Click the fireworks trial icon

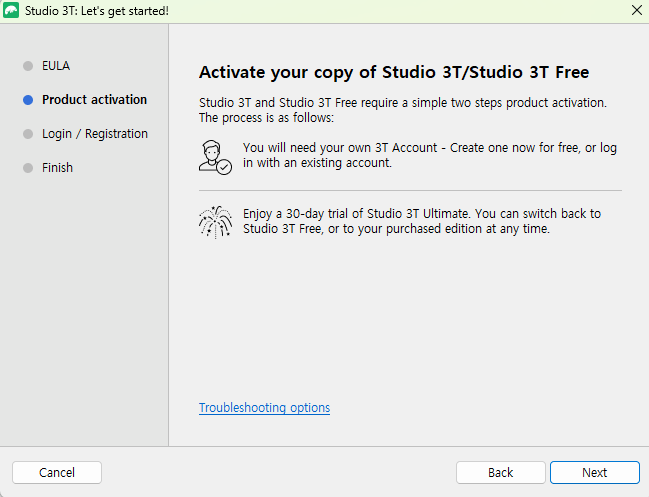coord(215,222)
